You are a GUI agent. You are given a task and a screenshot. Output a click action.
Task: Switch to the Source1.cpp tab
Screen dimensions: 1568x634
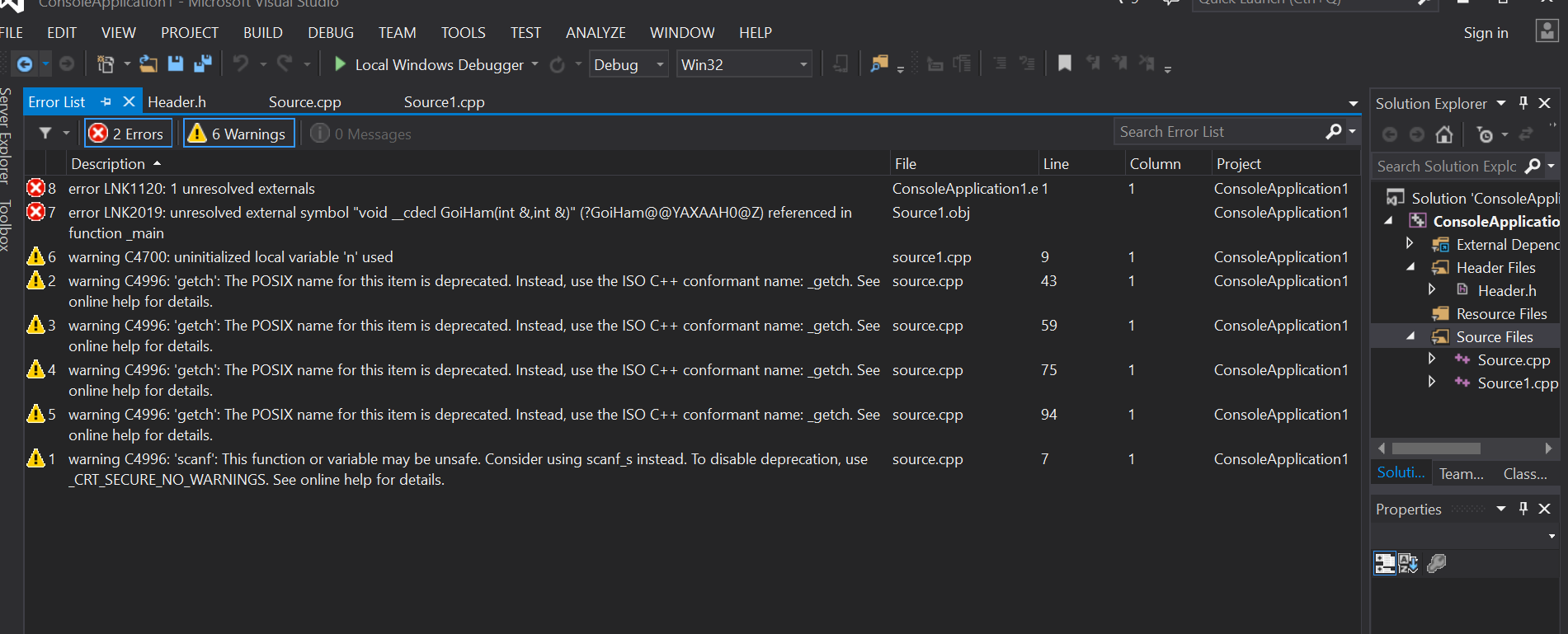tap(444, 101)
